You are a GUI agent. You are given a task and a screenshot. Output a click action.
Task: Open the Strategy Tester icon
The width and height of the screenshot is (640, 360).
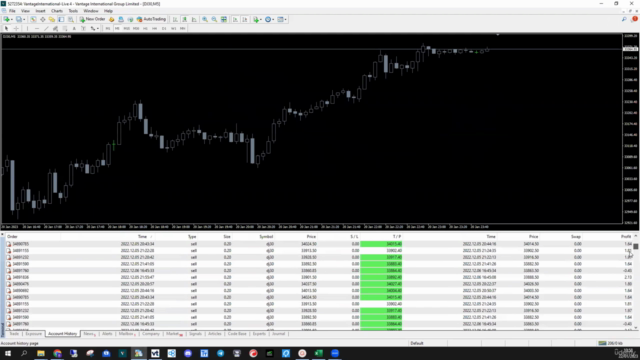71,19
